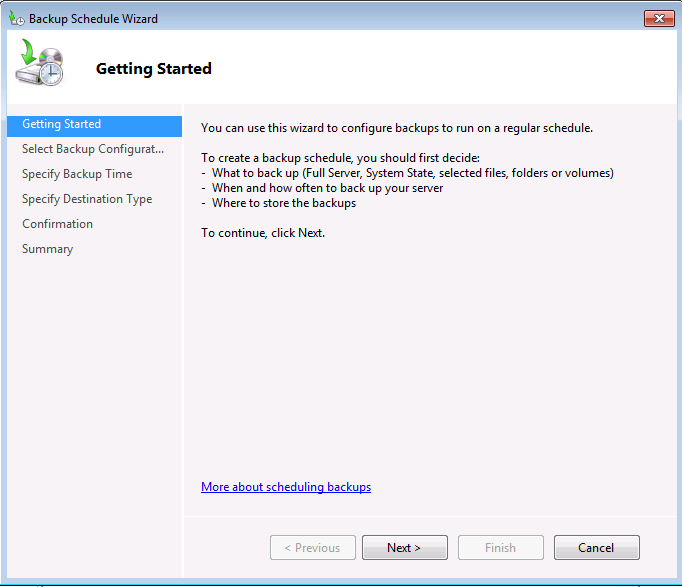Click the wizard introduction sentence about regular schedule

(x=397, y=129)
